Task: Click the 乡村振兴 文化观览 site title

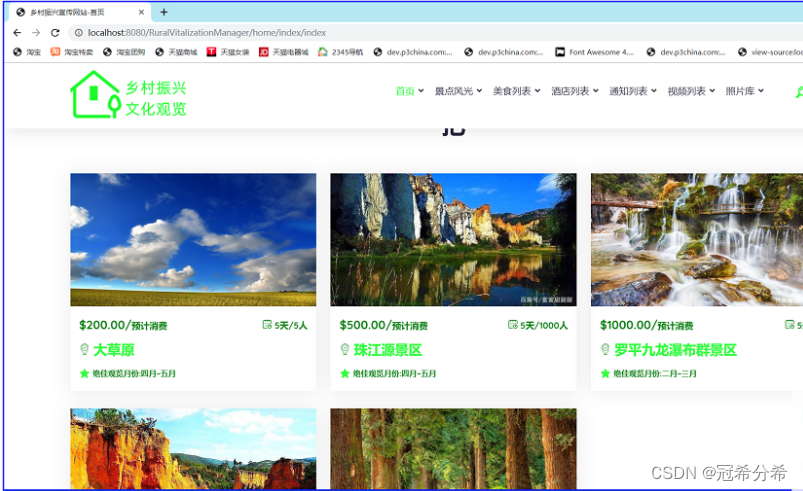Action: coord(156,98)
